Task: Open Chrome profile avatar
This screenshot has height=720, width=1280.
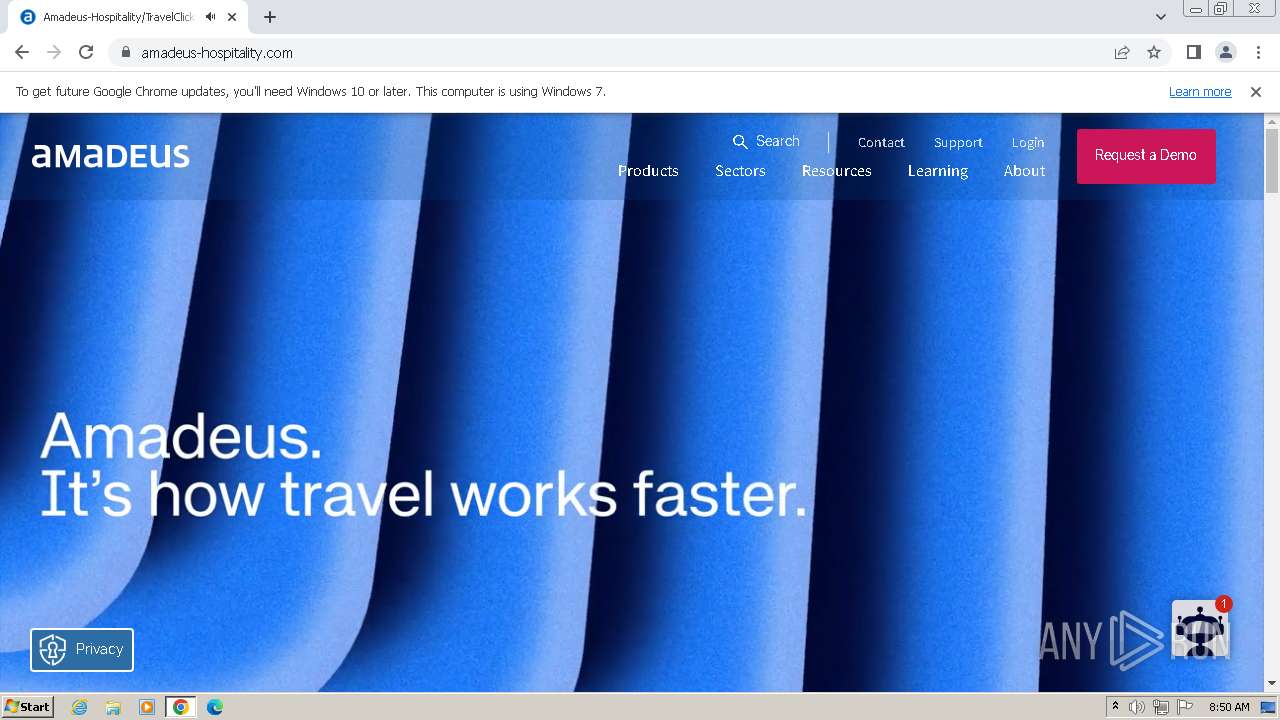Action: pyautogui.click(x=1225, y=52)
